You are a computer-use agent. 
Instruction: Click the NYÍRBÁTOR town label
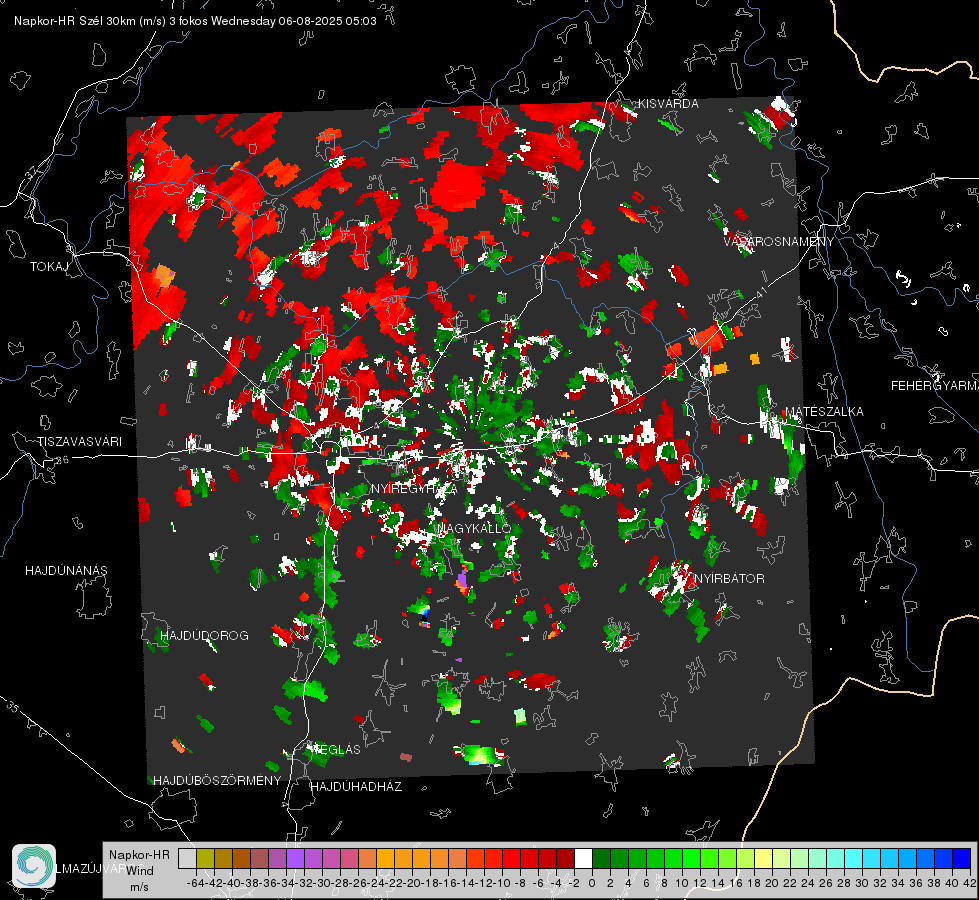tap(729, 579)
